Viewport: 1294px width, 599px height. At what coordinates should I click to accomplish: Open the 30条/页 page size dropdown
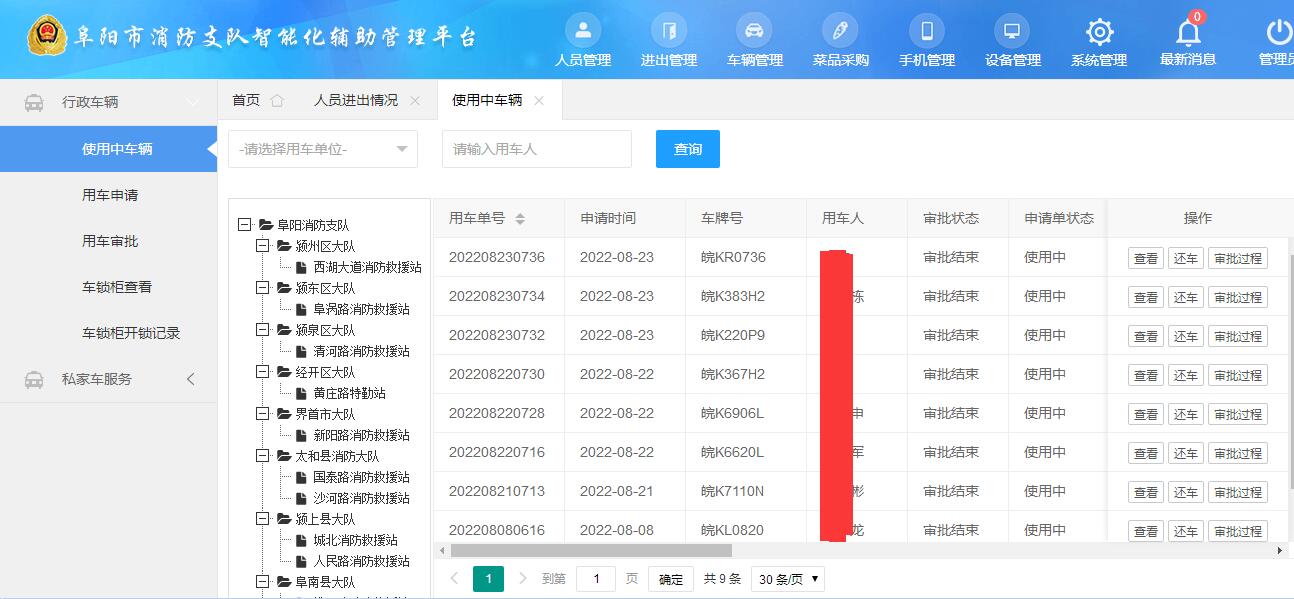pyautogui.click(x=789, y=579)
